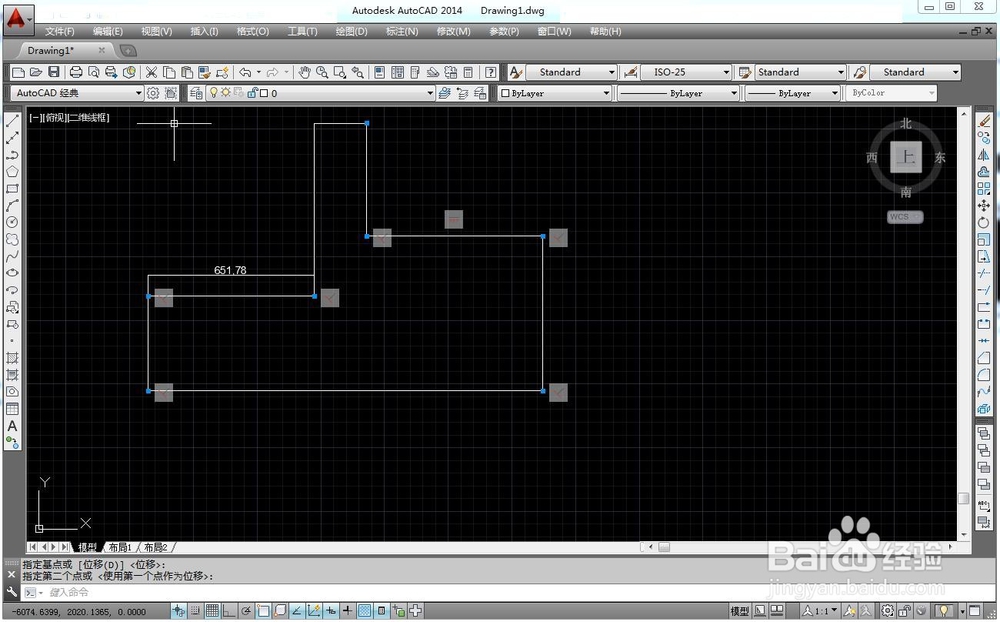Toggle Snap Mode in the status bar
This screenshot has height=622, width=1000.
point(196,611)
